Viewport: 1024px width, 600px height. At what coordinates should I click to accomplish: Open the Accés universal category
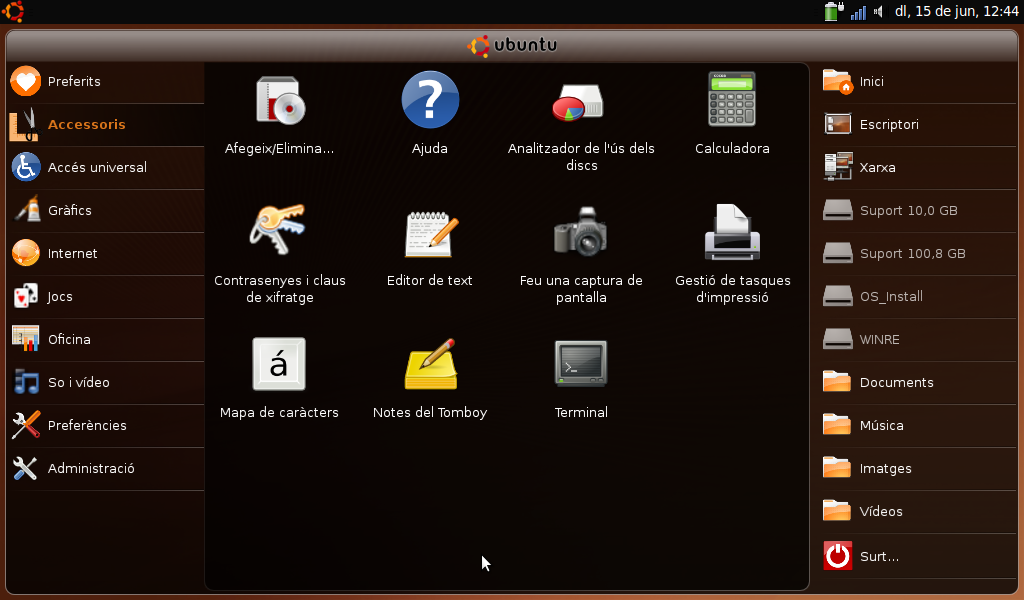point(106,168)
